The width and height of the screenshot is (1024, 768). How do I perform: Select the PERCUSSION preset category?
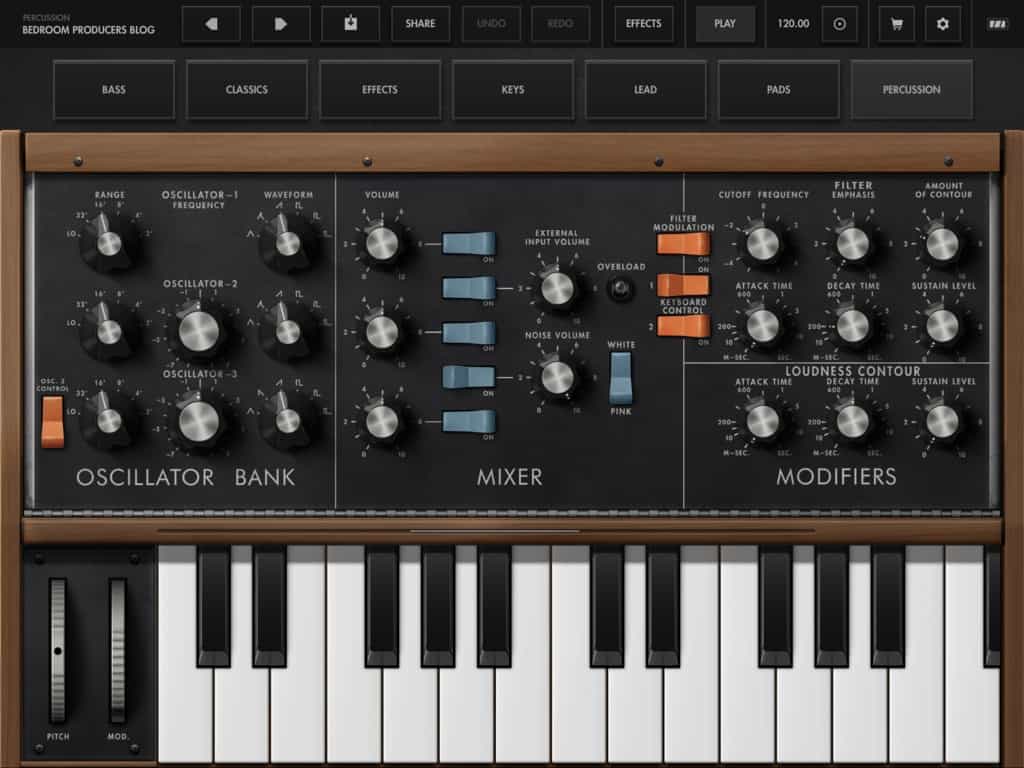(912, 89)
